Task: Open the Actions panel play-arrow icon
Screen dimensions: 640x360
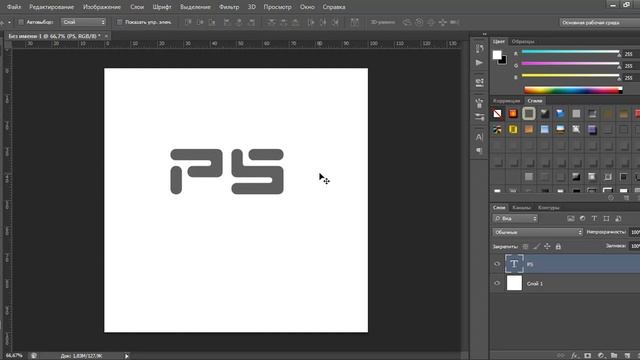Action: (480, 63)
